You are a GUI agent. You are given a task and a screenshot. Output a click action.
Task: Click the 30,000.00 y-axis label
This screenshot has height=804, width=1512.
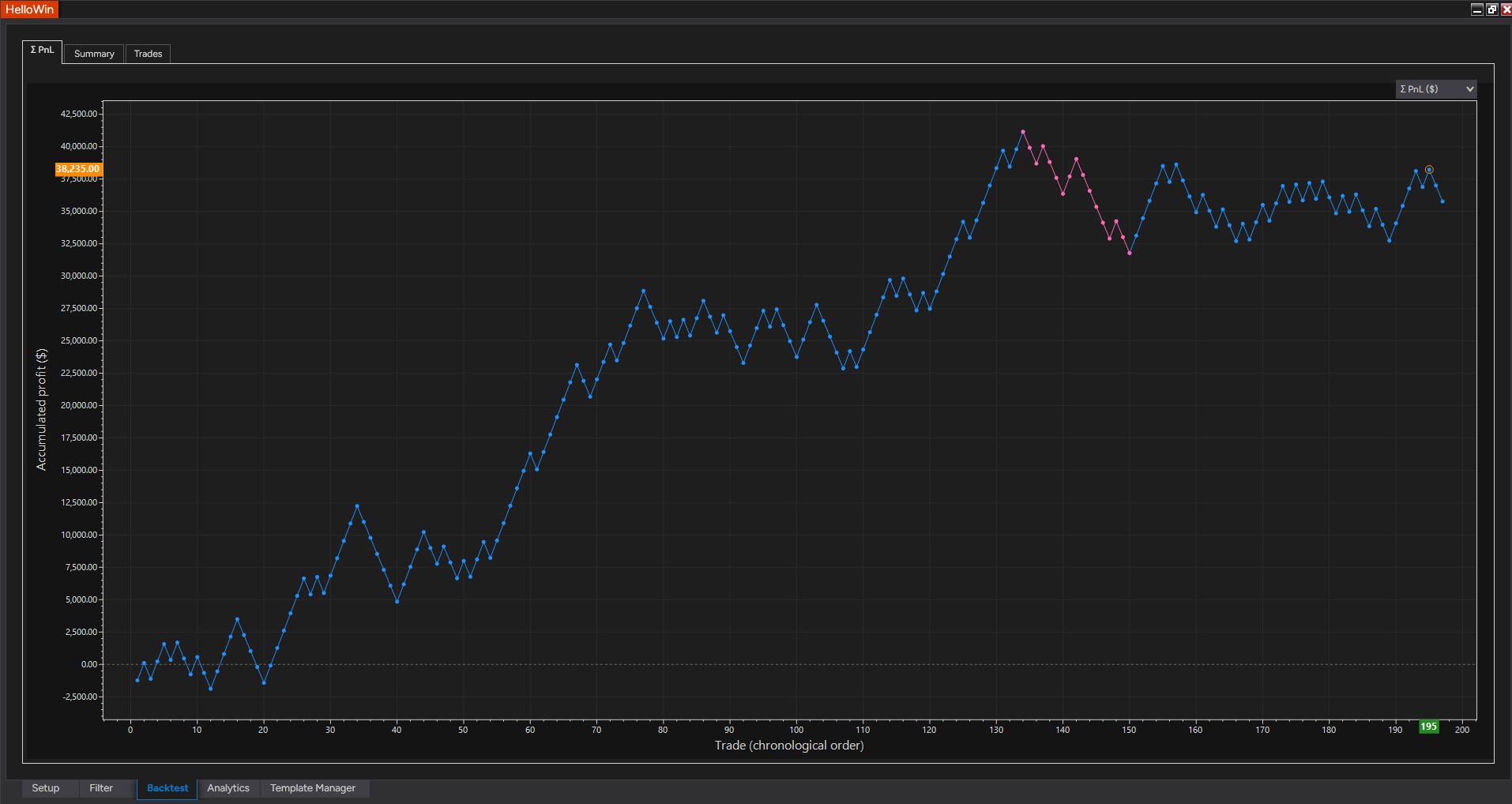tap(79, 276)
